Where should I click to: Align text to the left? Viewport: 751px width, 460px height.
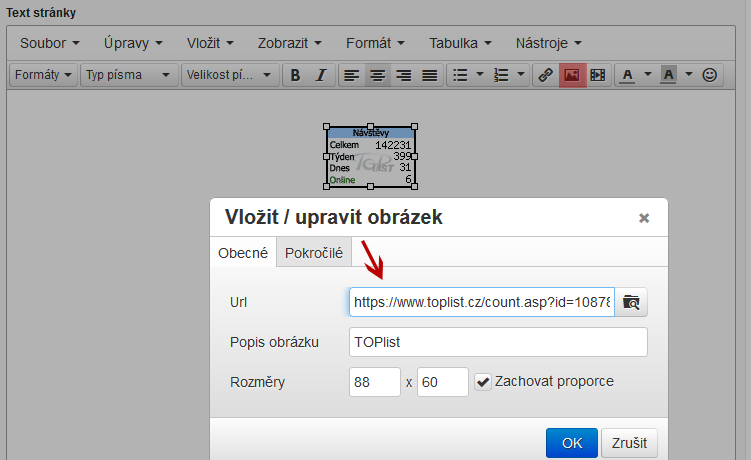pos(351,75)
